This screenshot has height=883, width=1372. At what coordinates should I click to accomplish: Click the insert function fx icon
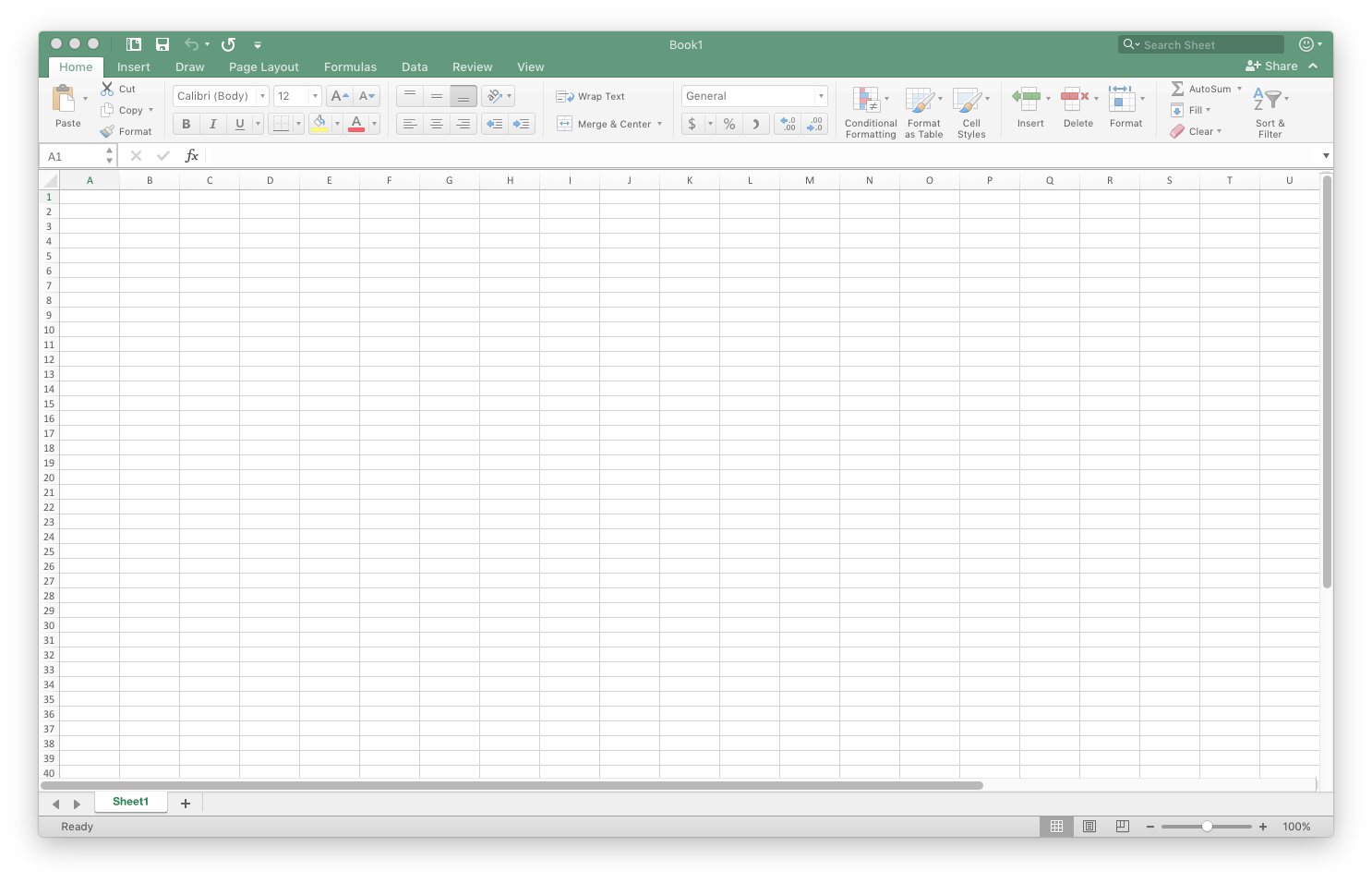pyautogui.click(x=191, y=156)
